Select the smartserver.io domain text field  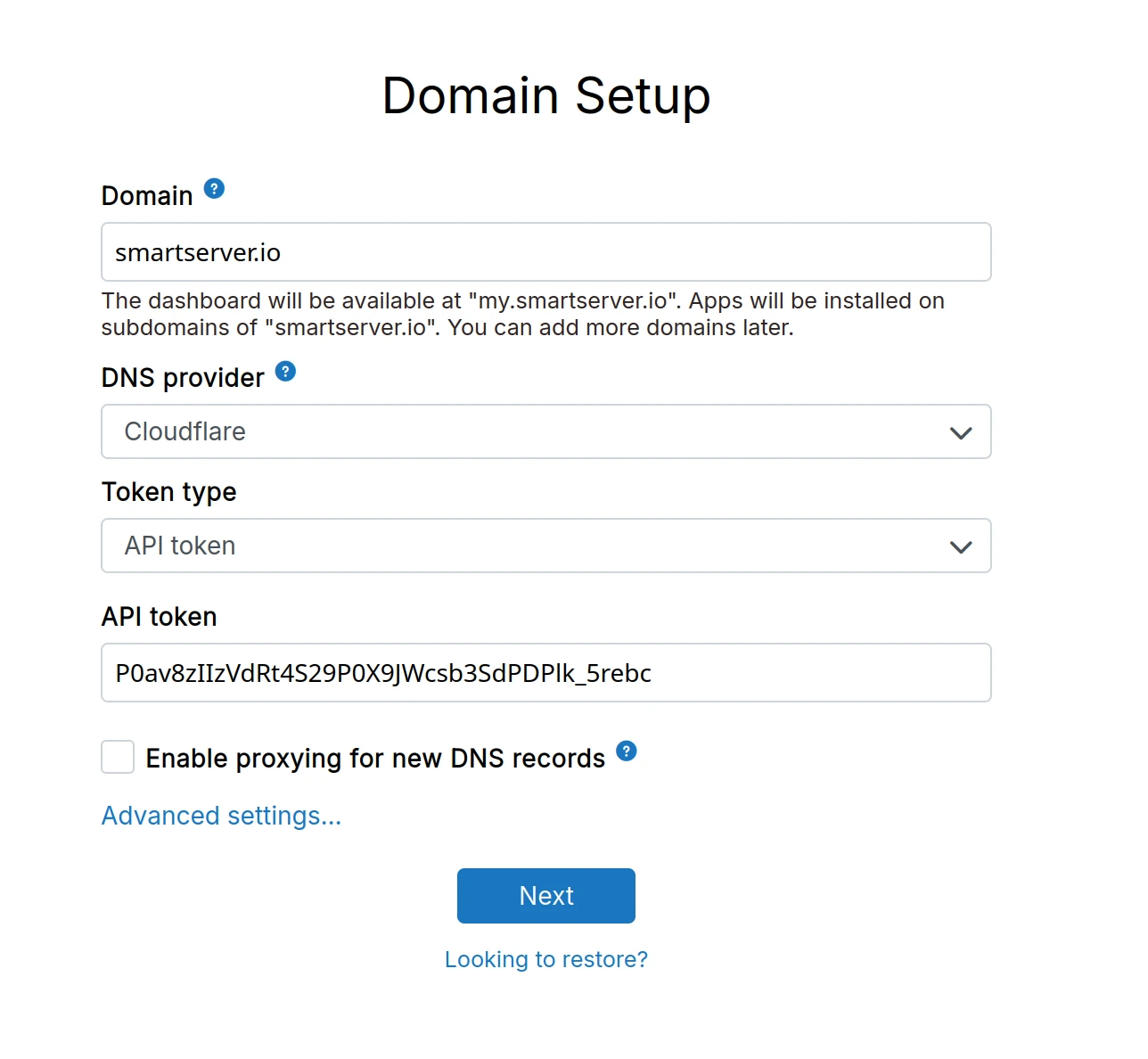[x=545, y=252]
